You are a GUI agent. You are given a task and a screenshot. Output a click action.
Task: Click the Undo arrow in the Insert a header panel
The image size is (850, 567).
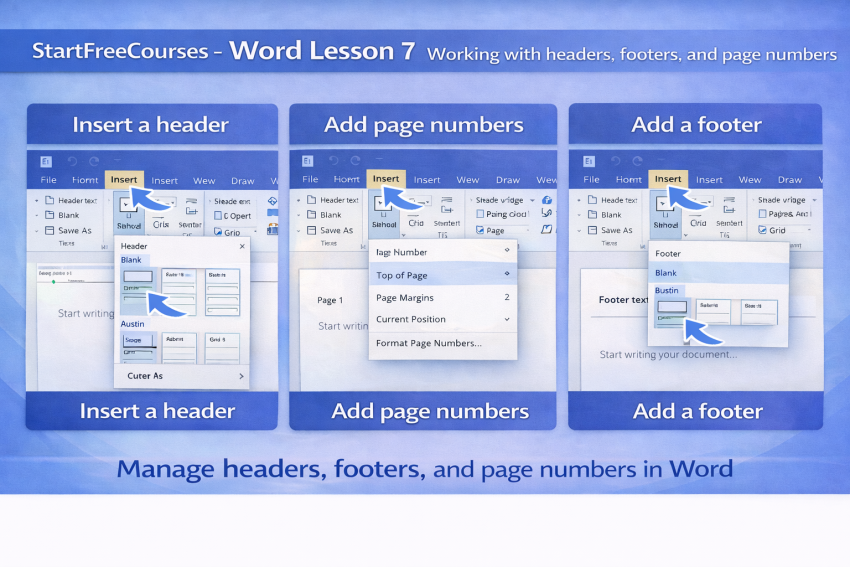pyautogui.click(x=72, y=161)
